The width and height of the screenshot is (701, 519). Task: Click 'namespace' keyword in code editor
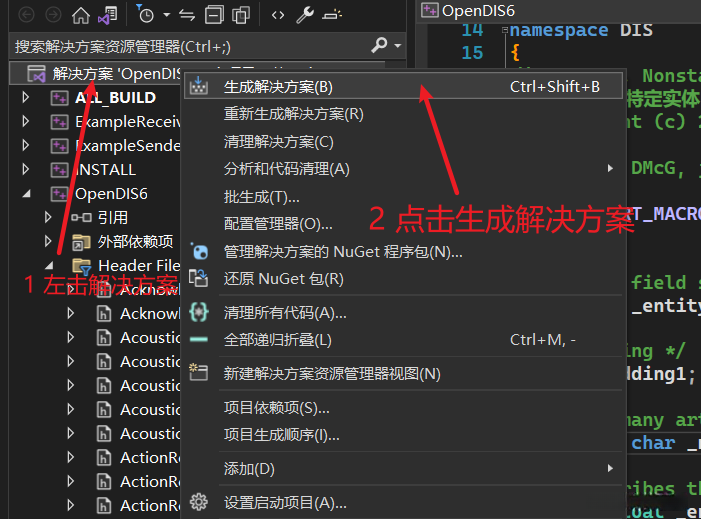point(559,30)
